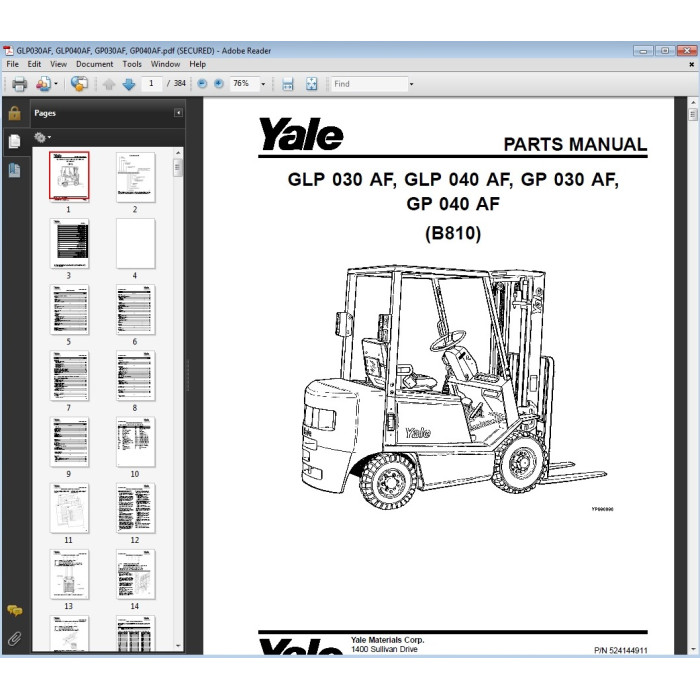This screenshot has width=700, height=700.
Task: Open the Document menu
Action: pos(95,64)
